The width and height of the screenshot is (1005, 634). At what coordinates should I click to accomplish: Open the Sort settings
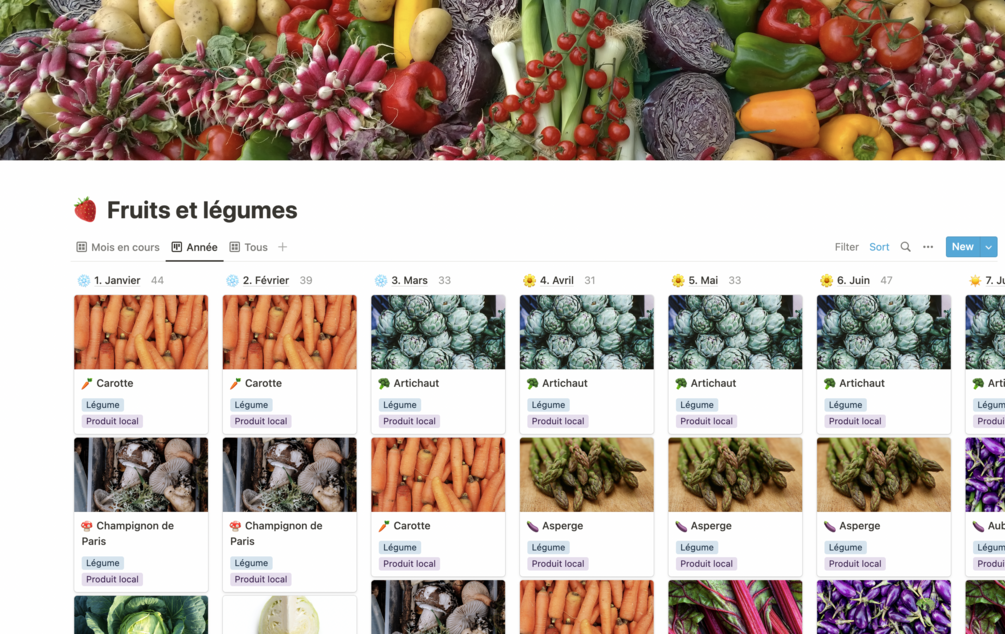(879, 247)
